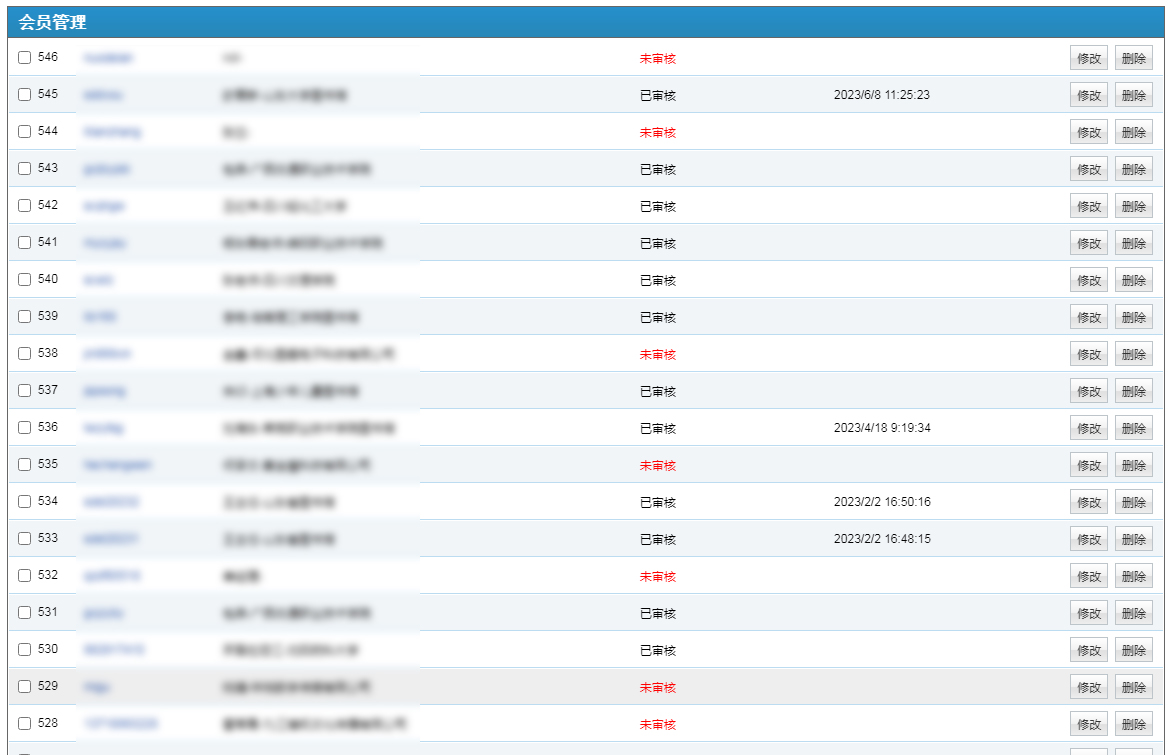
Task: Open the username link of member 535
Action: (x=118, y=465)
